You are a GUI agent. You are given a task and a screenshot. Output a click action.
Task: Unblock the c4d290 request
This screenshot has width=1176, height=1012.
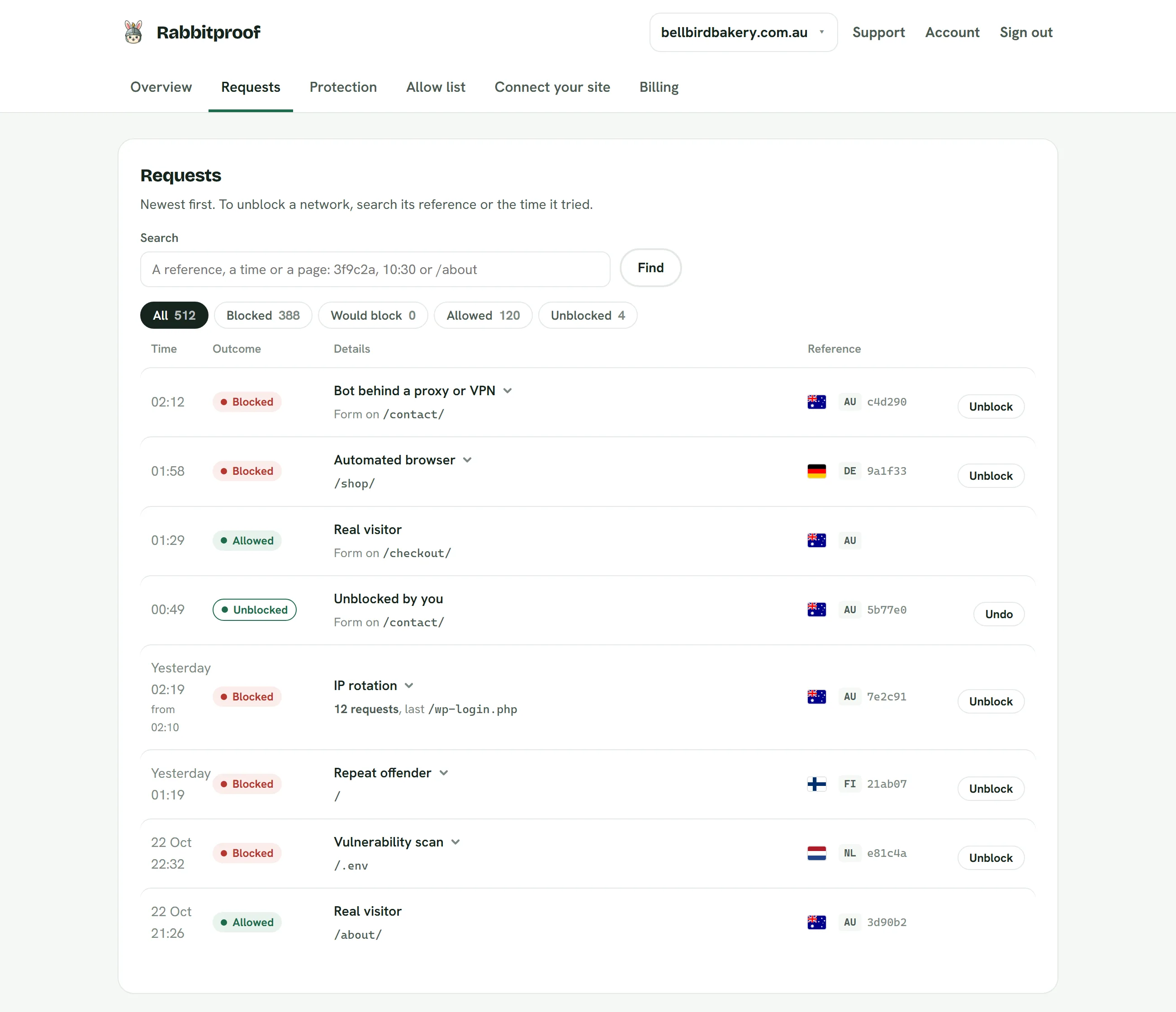pos(991,407)
